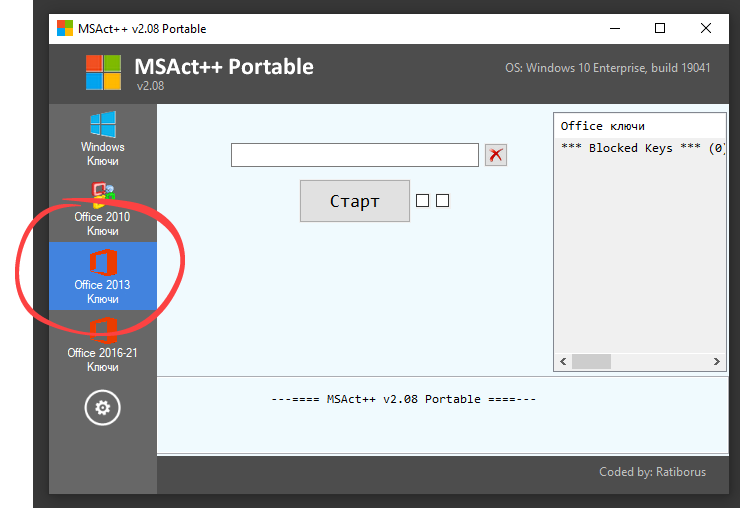
Task: Clear the key field with red X
Action: coord(496,155)
